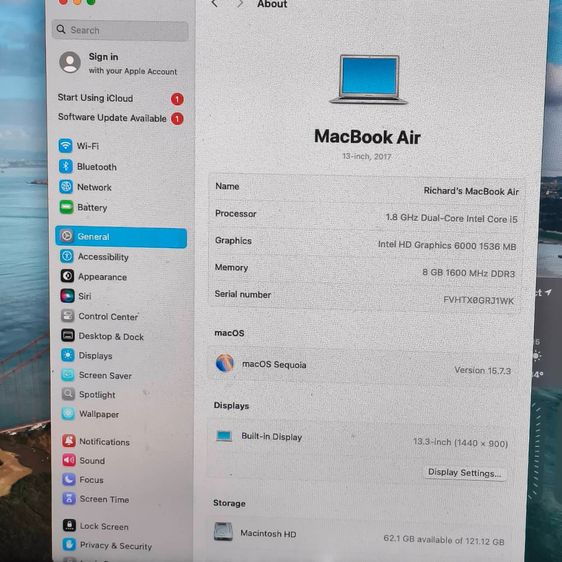This screenshot has height=562, width=562.
Task: Click the 1.8 GHz Dual-Core Intel Core i5 value
Action: (x=452, y=218)
